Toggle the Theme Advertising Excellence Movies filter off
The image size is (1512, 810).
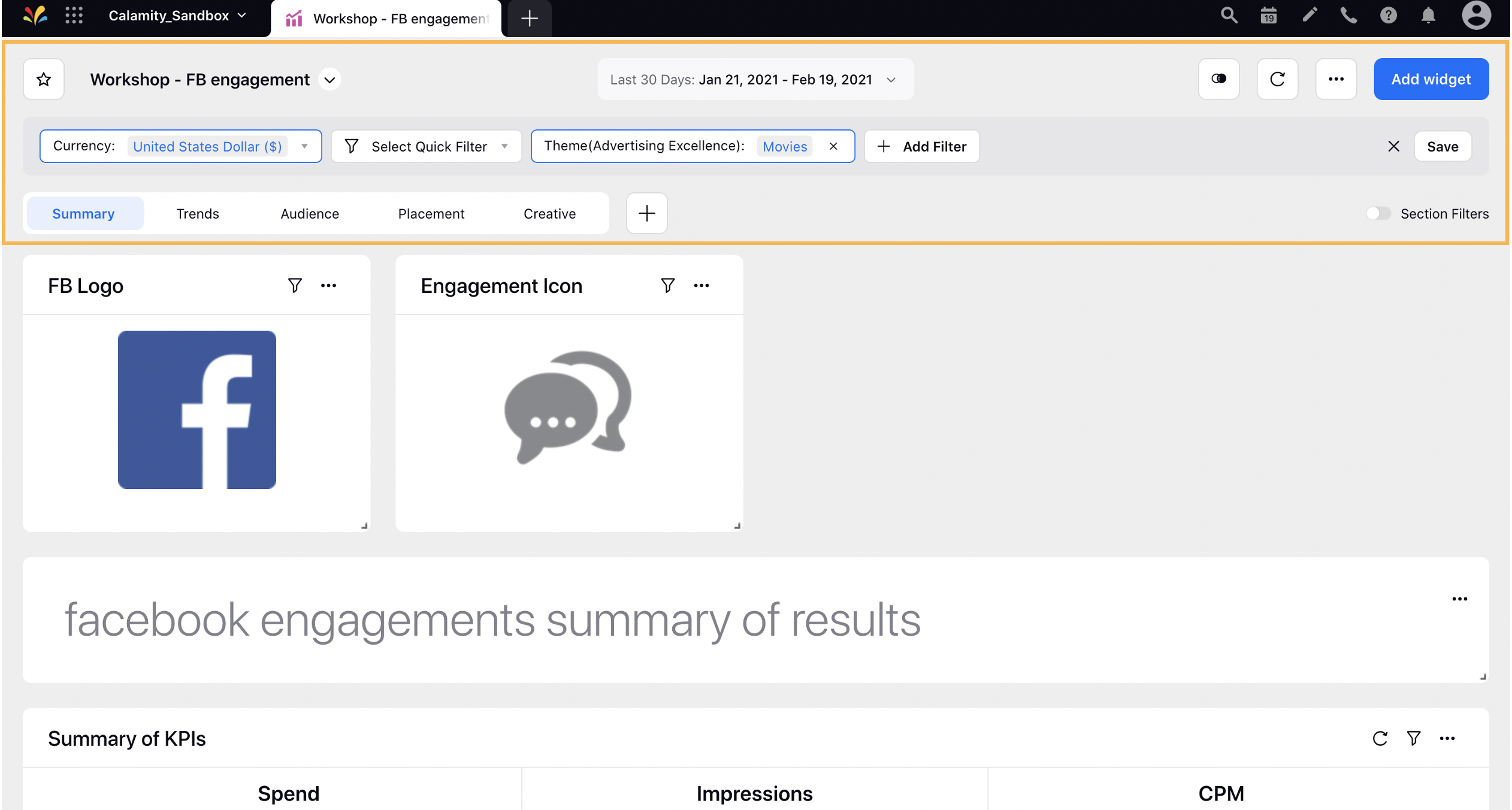[833, 146]
